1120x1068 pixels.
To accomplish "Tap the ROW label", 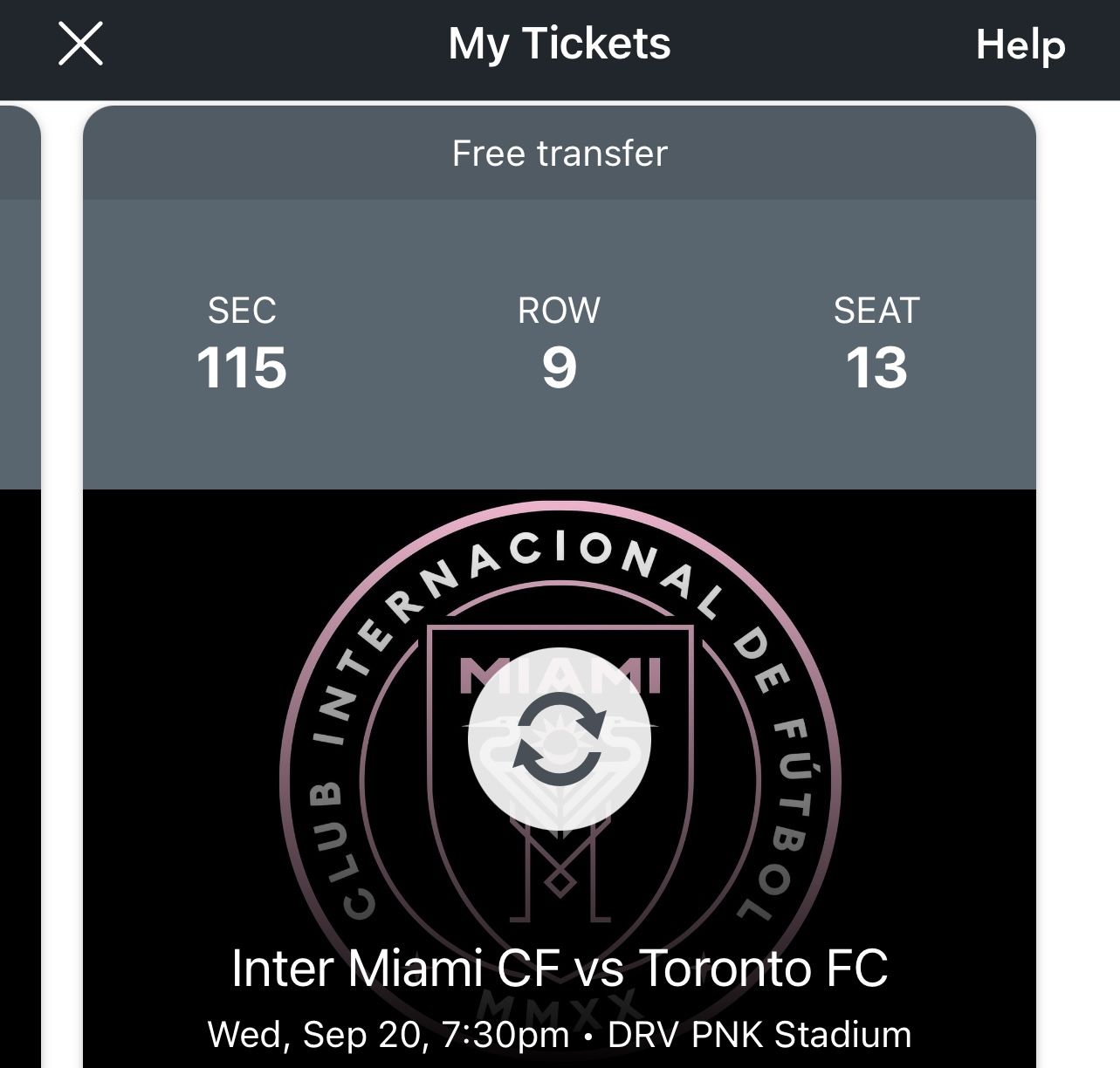I will (559, 311).
